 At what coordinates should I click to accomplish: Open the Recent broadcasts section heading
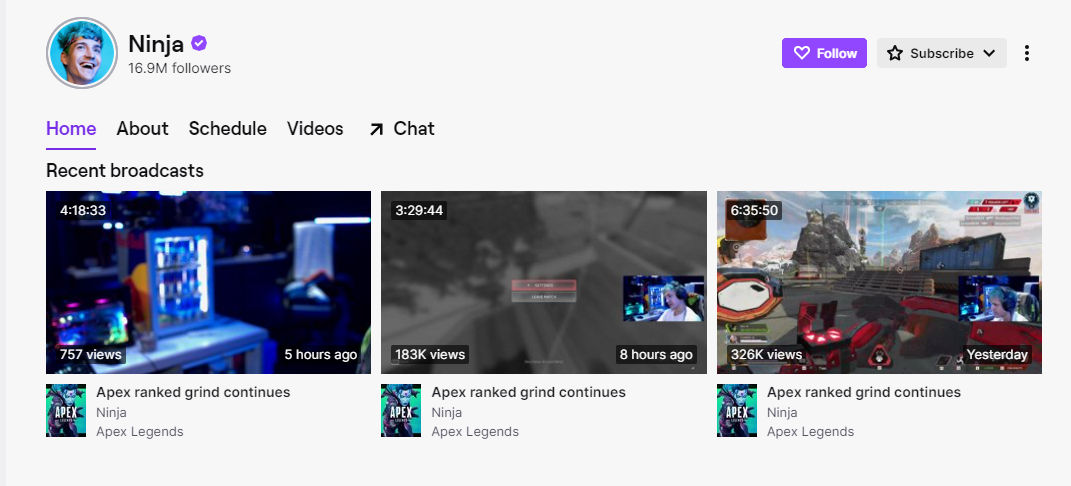[125, 170]
